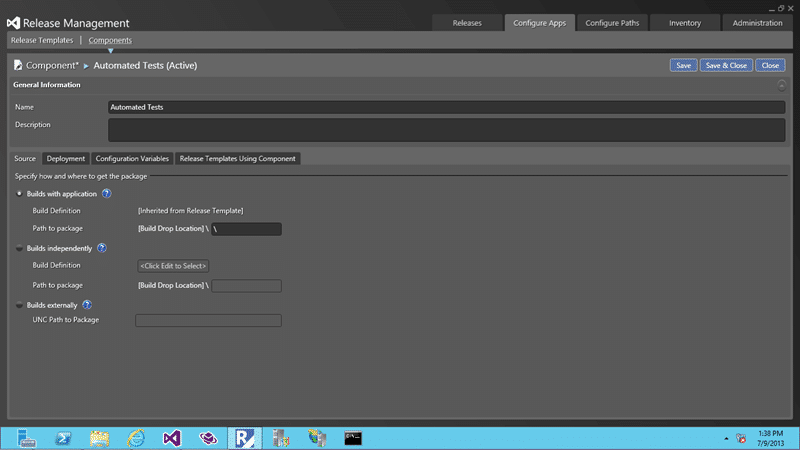
Task: Open the Command Prompt from taskbar
Action: pos(353,438)
